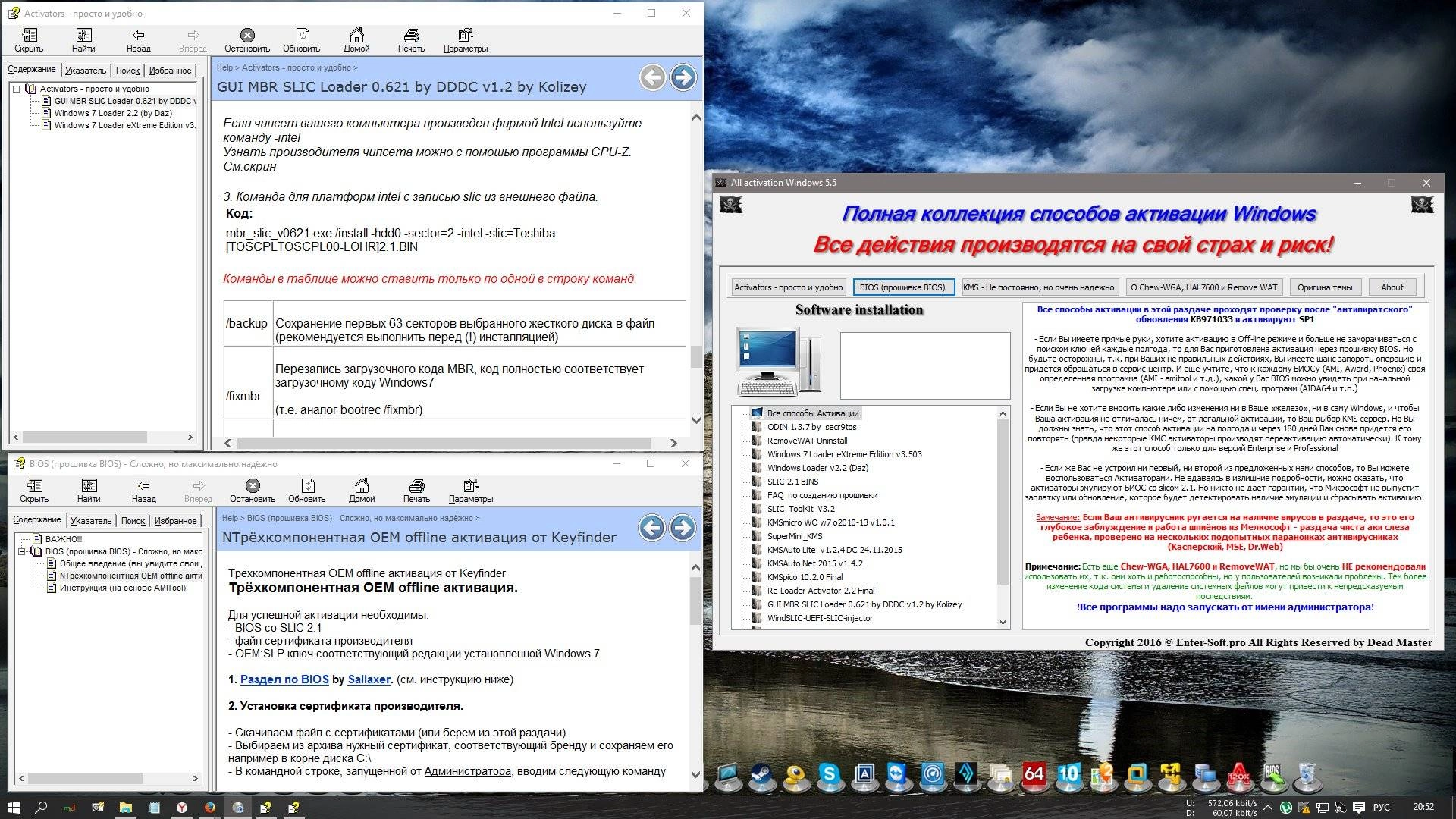Switch to Указатель tab in BIOS window

pos(91,521)
